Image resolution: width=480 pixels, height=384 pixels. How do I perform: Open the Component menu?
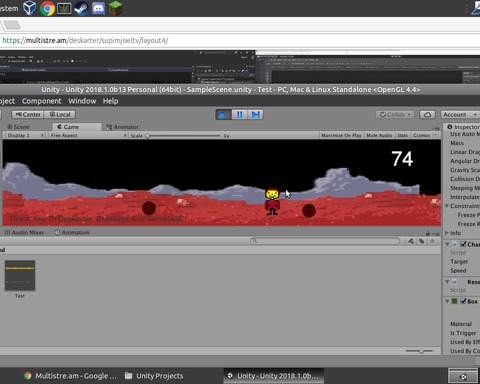pos(41,101)
